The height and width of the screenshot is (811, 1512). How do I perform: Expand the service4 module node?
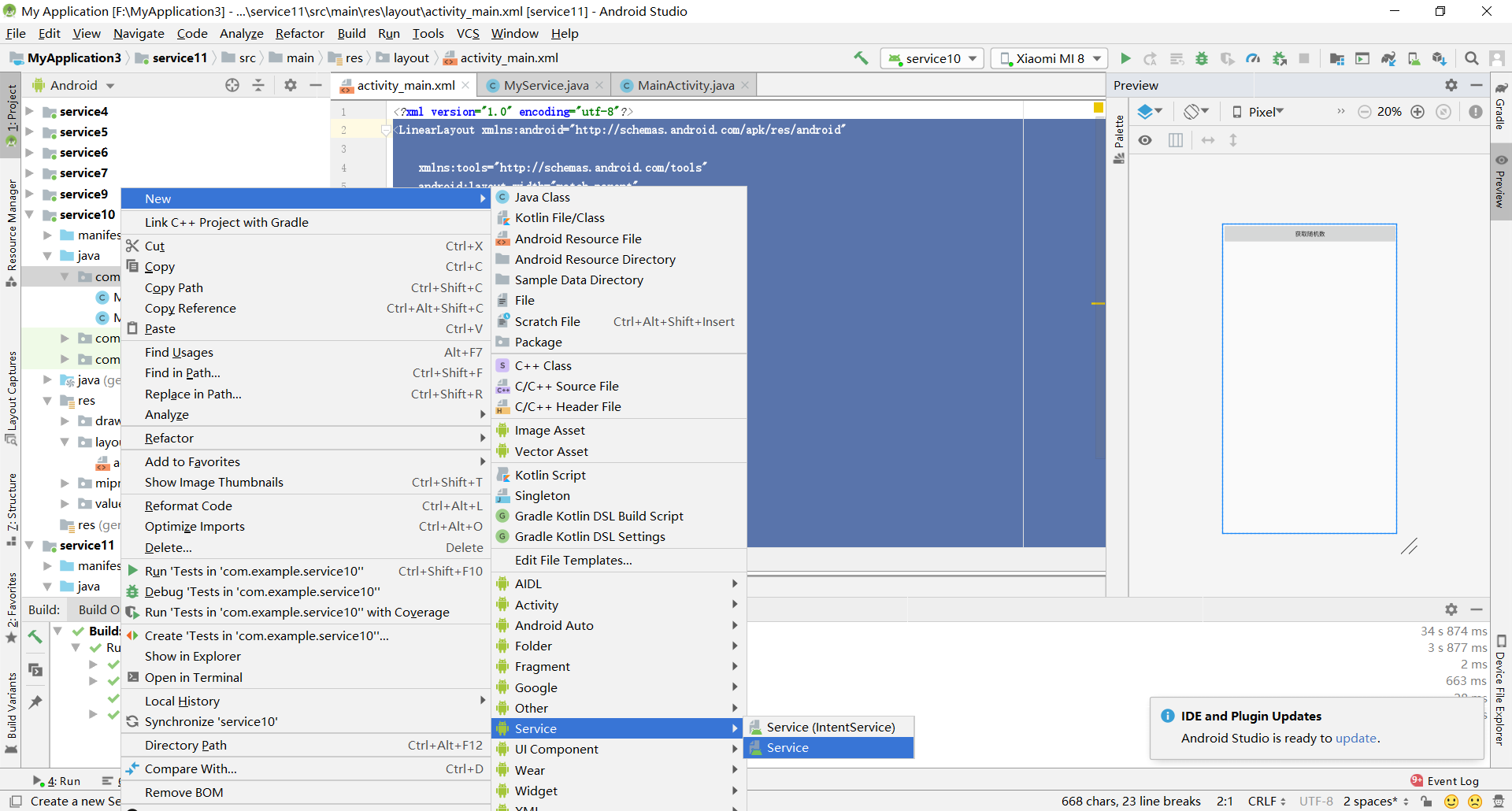(30, 111)
